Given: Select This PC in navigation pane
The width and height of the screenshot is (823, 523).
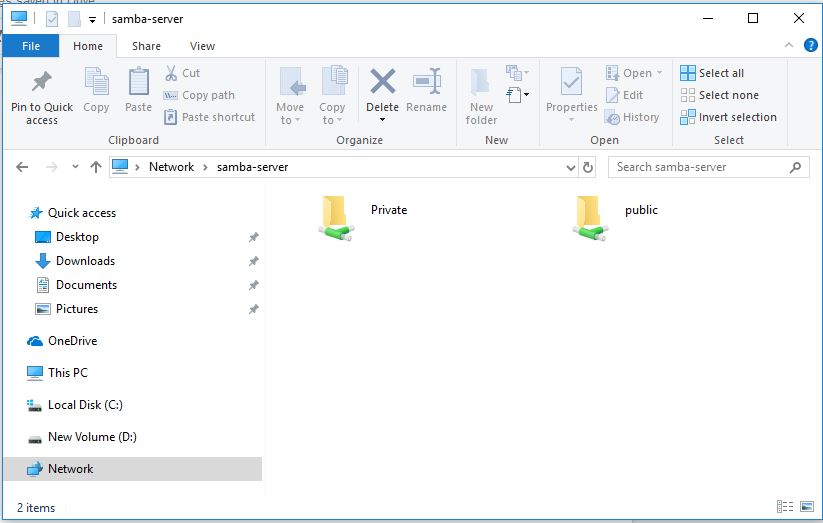Looking at the screenshot, I should pyautogui.click(x=57, y=373).
